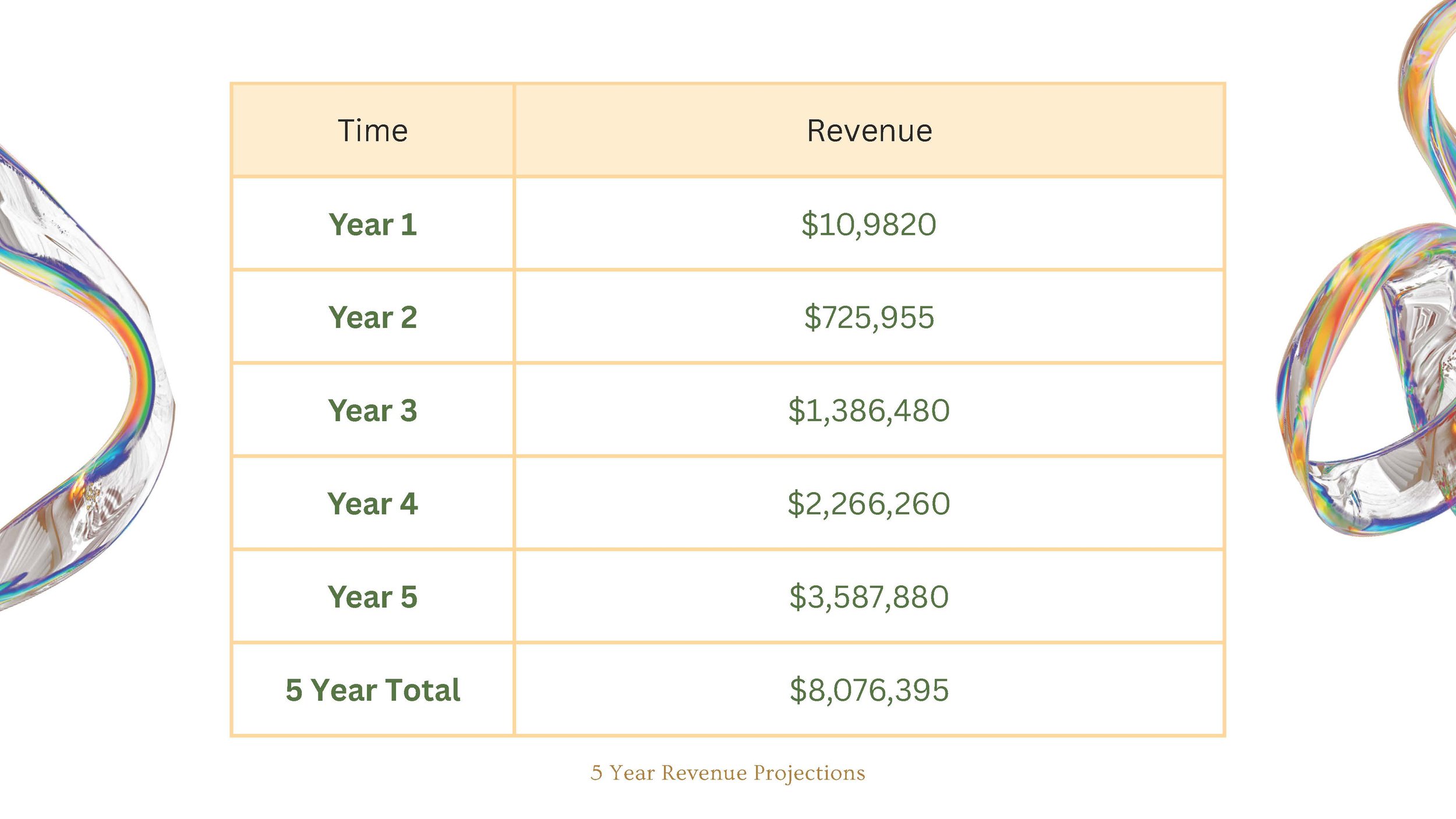Viewport: 1456px width, 819px height.
Task: Click the Time column header
Action: click(373, 130)
